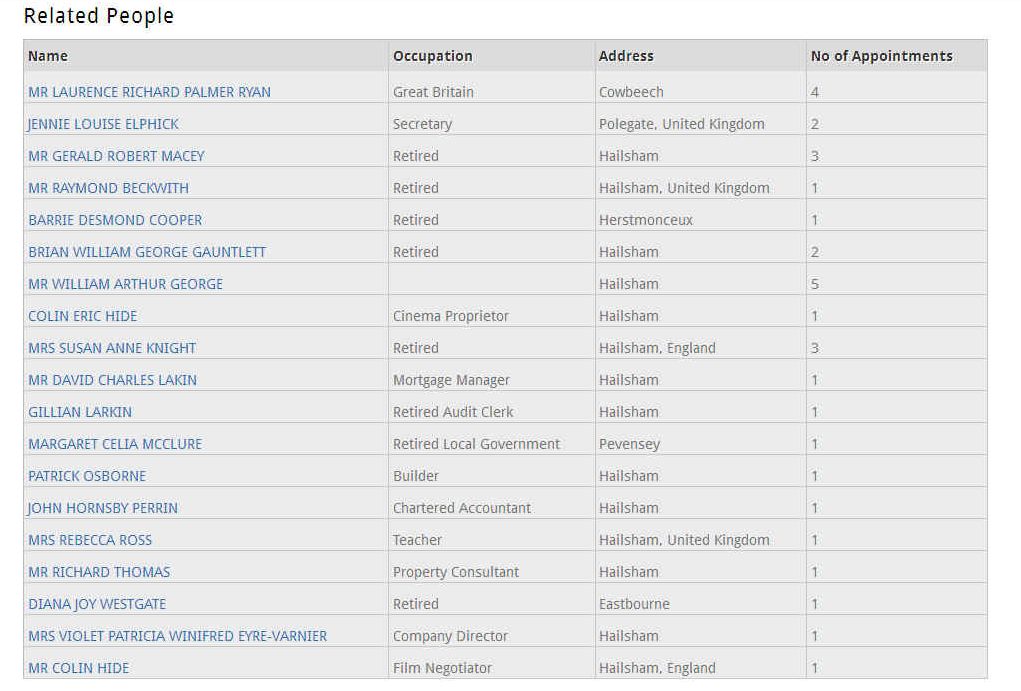Open Mrs Rebecca Ross's profile
1021x691 pixels.
pos(90,540)
